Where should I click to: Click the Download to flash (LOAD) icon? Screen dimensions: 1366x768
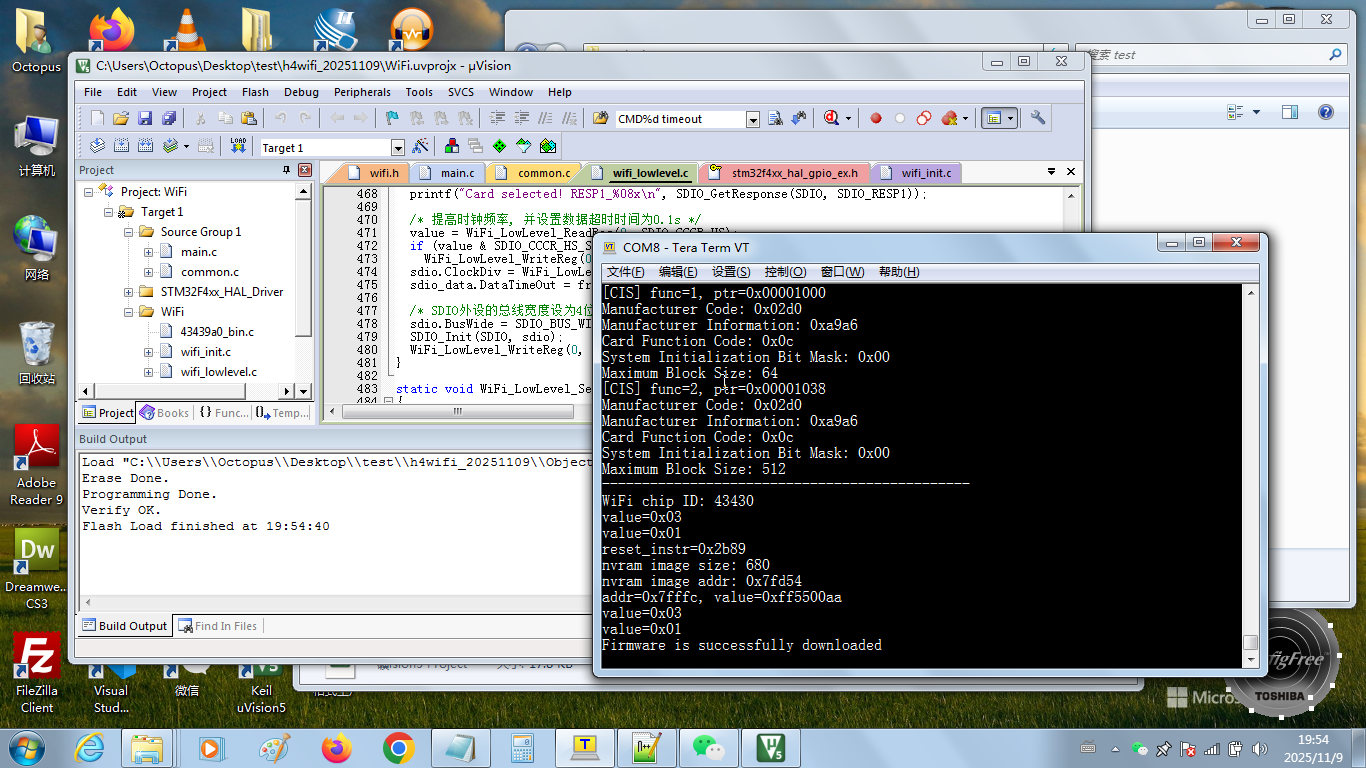(x=238, y=146)
